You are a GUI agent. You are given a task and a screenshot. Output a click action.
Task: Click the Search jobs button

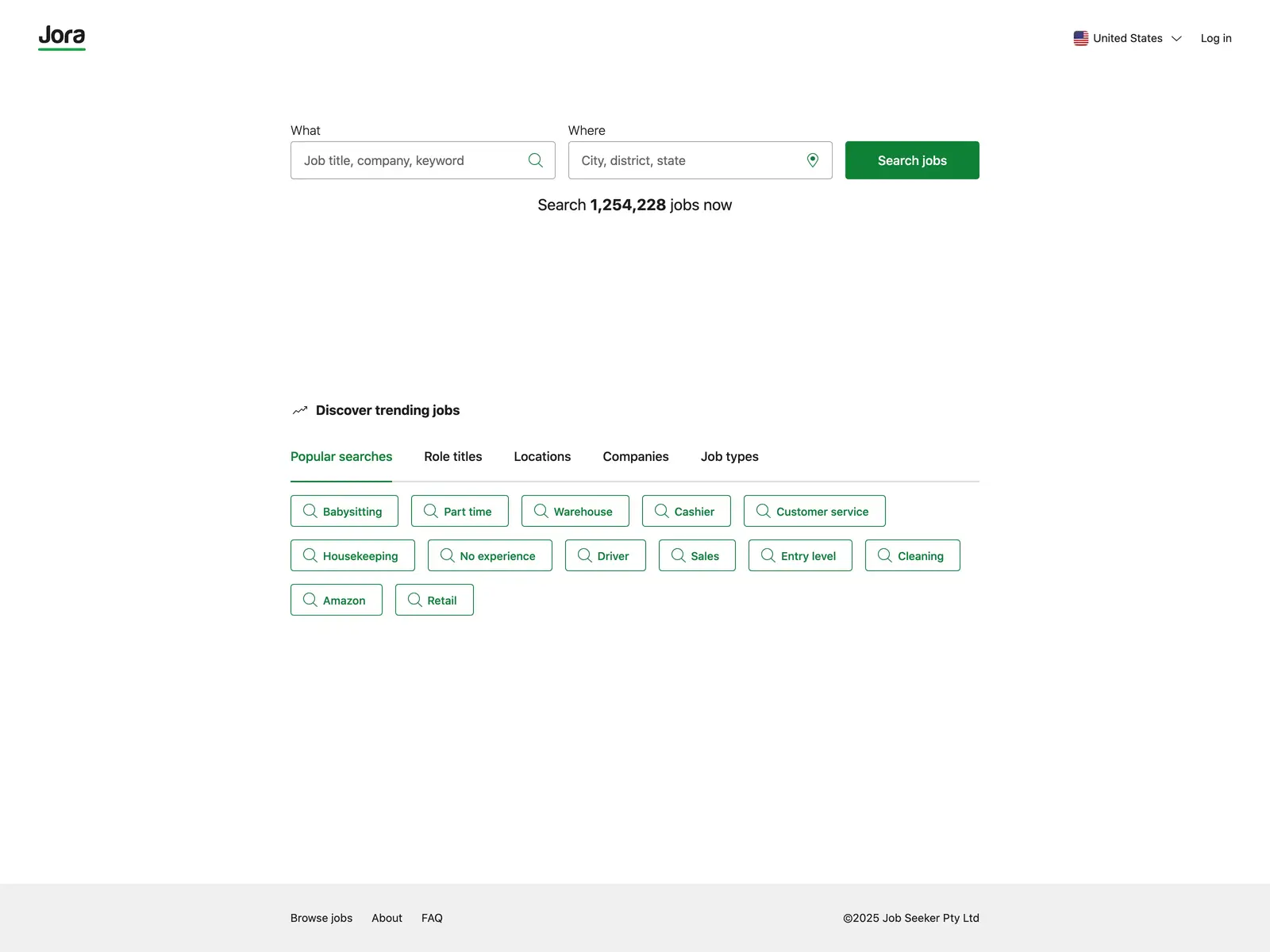coord(912,160)
